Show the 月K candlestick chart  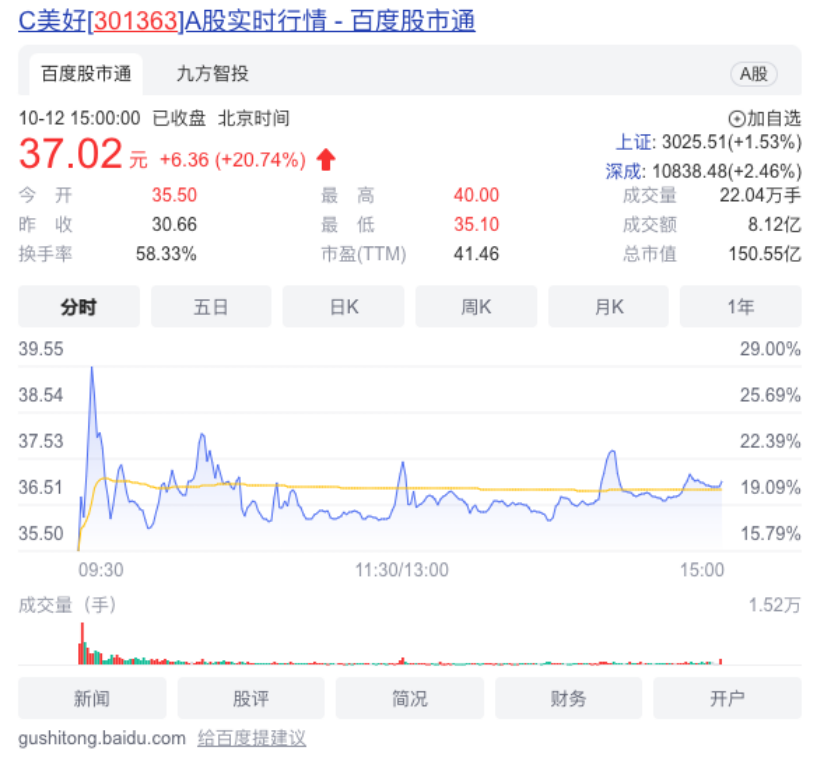(608, 307)
